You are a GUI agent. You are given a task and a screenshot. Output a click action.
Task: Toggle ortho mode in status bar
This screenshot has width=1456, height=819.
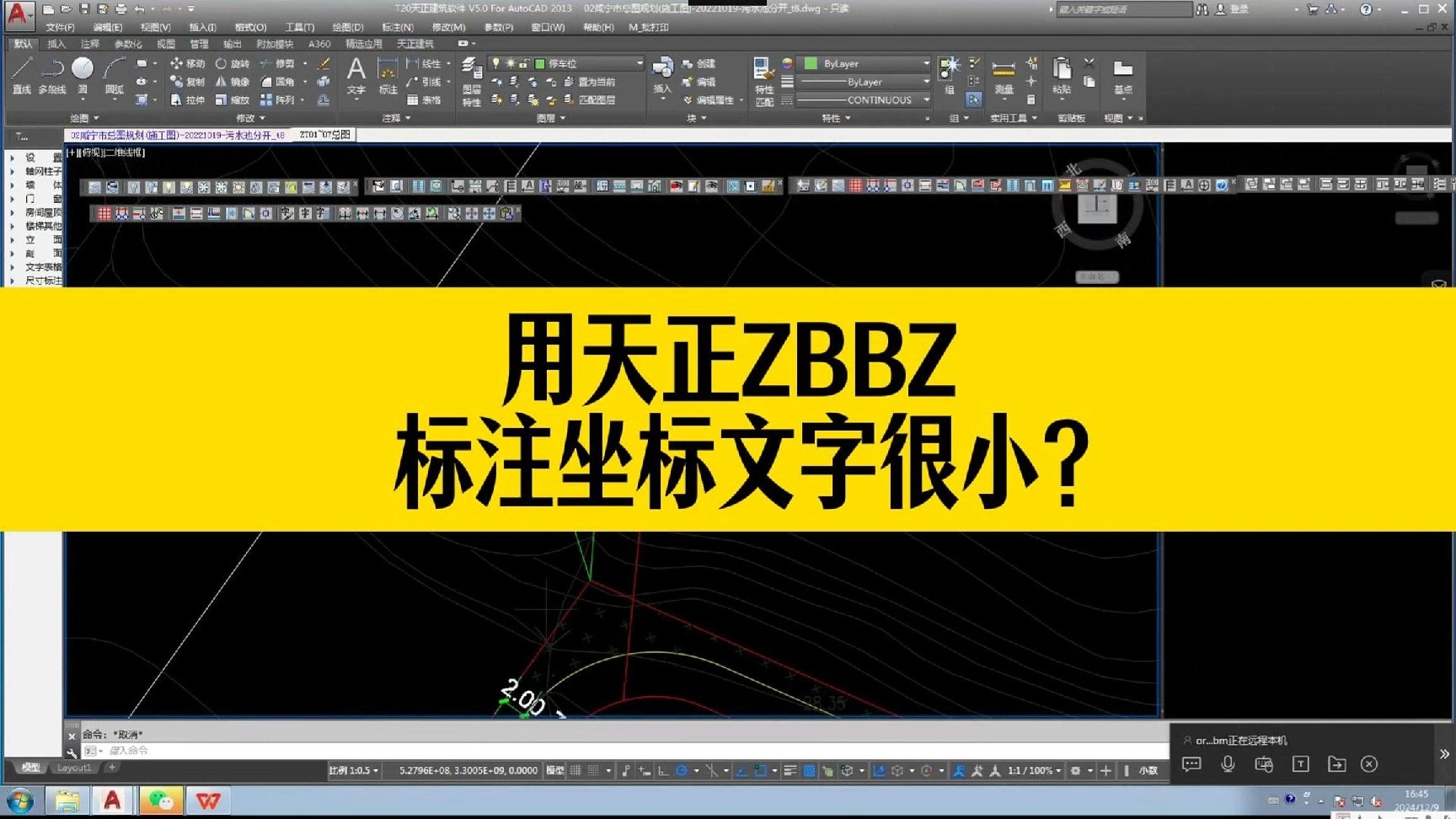(x=663, y=770)
